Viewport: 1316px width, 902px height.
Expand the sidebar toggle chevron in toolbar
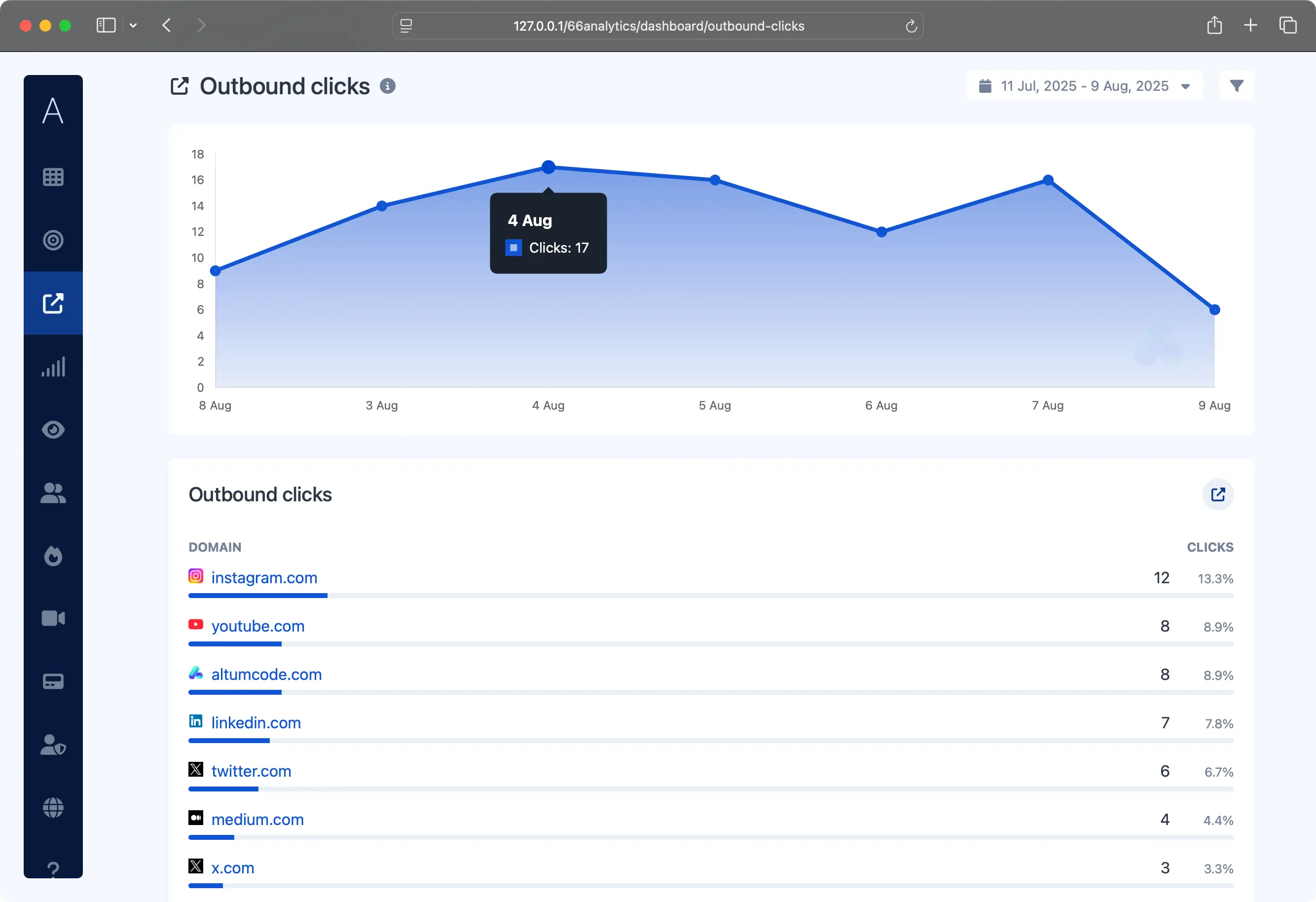pyautogui.click(x=134, y=25)
